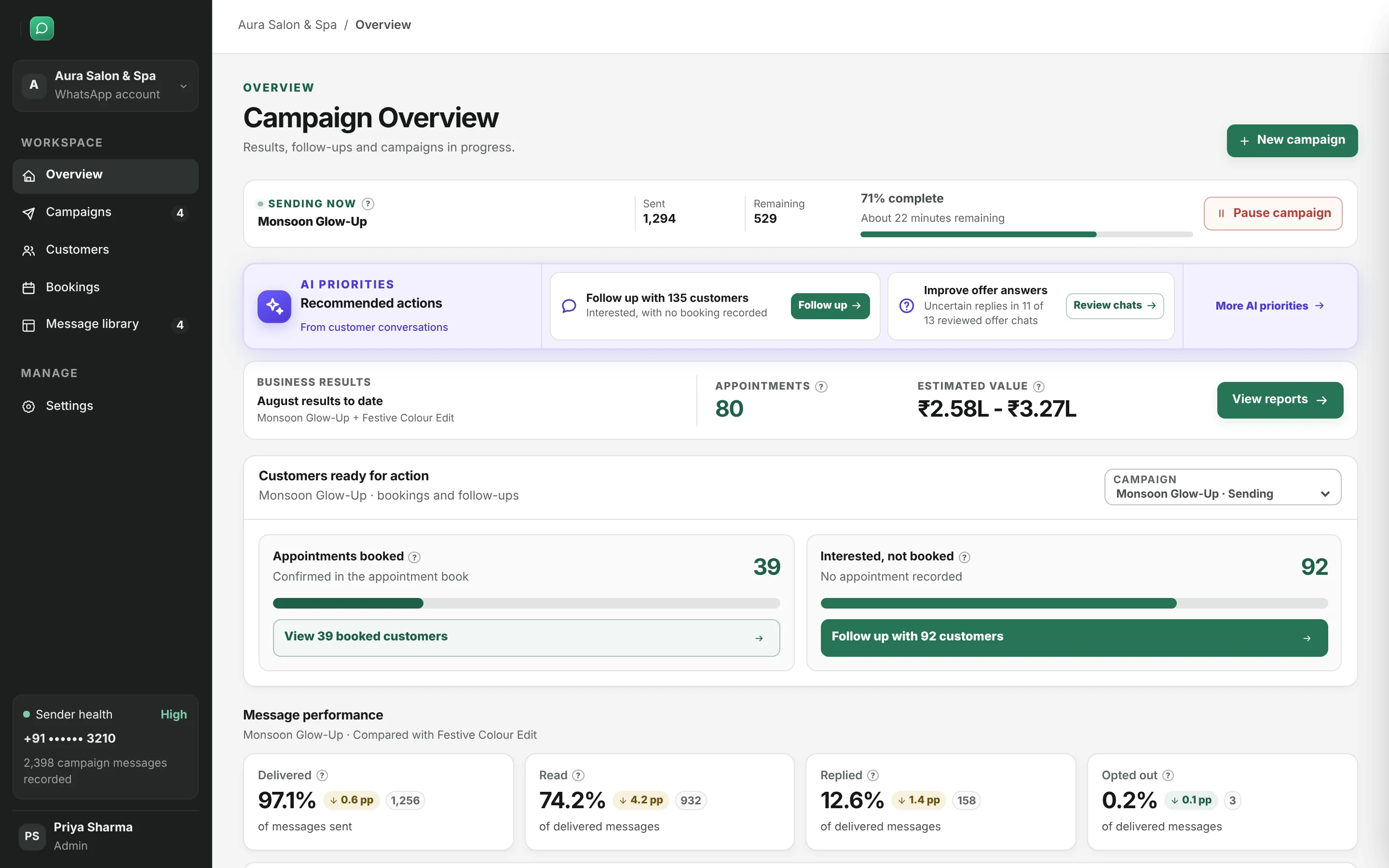Click help icon beside Opted out metric
This screenshot has height=868, width=1389.
pyautogui.click(x=1168, y=775)
